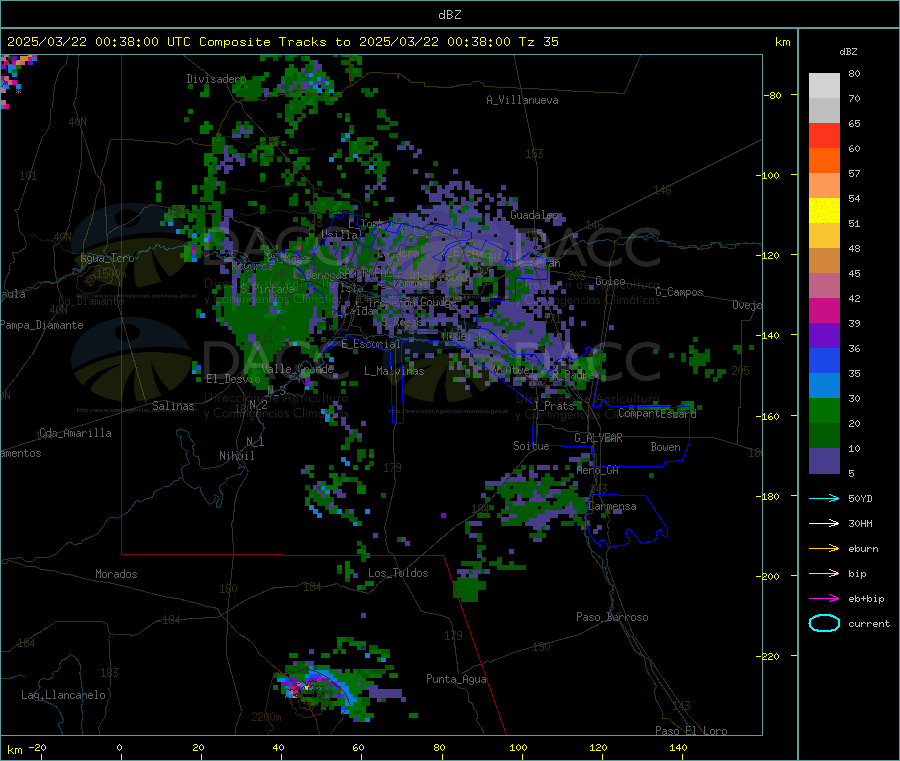Click the 140 km tick on the bottom axis
Image resolution: width=900 pixels, height=761 pixels.
[x=678, y=748]
